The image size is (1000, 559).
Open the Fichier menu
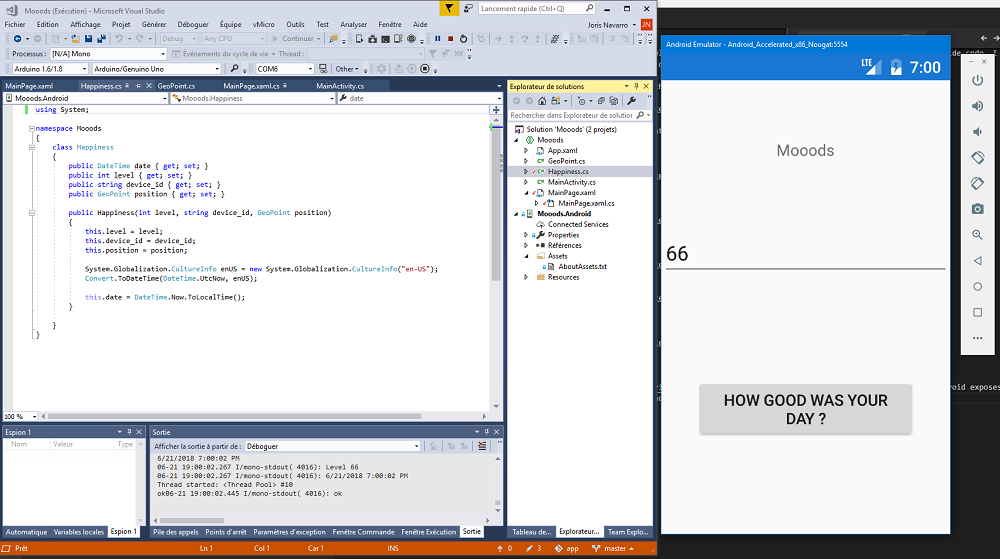(15, 24)
